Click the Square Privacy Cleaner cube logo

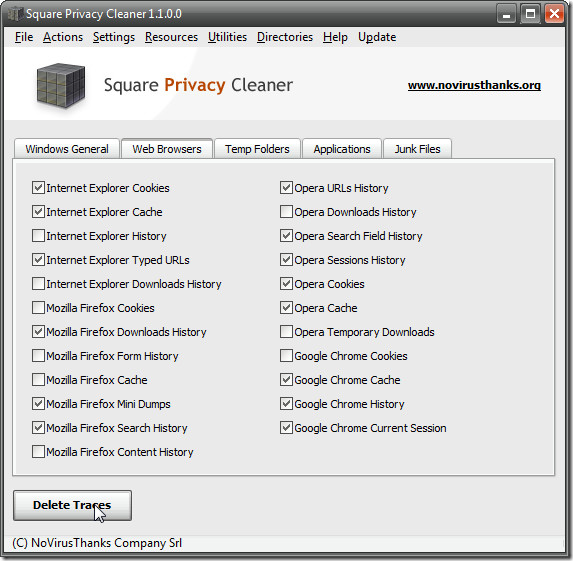[61, 86]
